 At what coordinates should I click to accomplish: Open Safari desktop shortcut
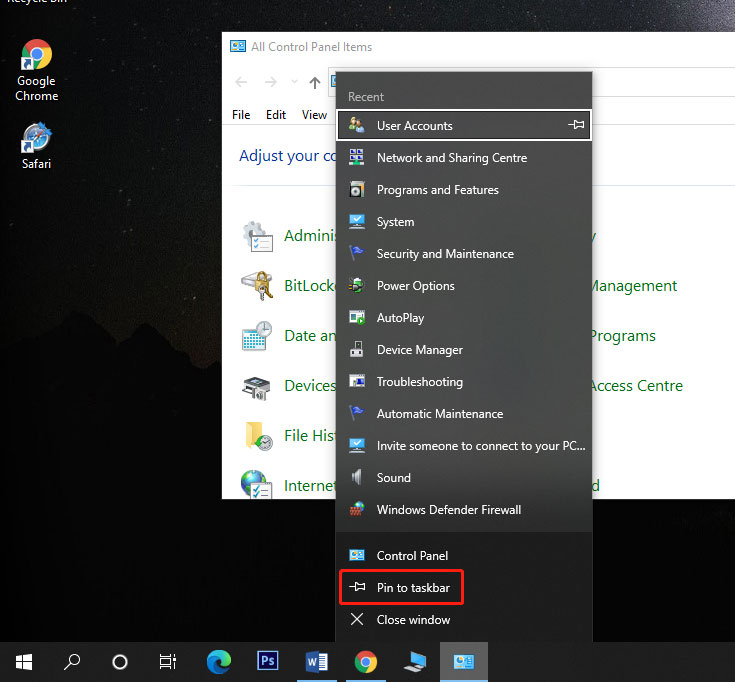[36, 146]
